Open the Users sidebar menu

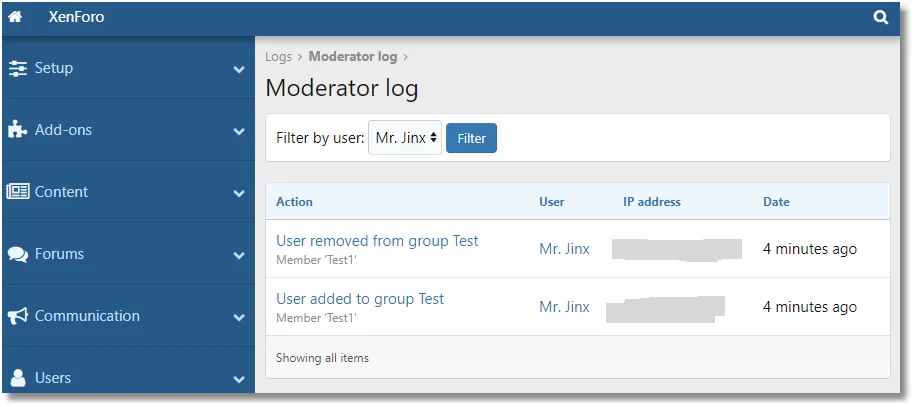[x=53, y=378]
